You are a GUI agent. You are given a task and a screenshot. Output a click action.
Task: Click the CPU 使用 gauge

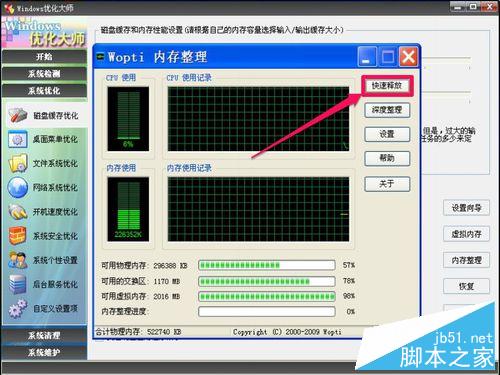click(128, 119)
